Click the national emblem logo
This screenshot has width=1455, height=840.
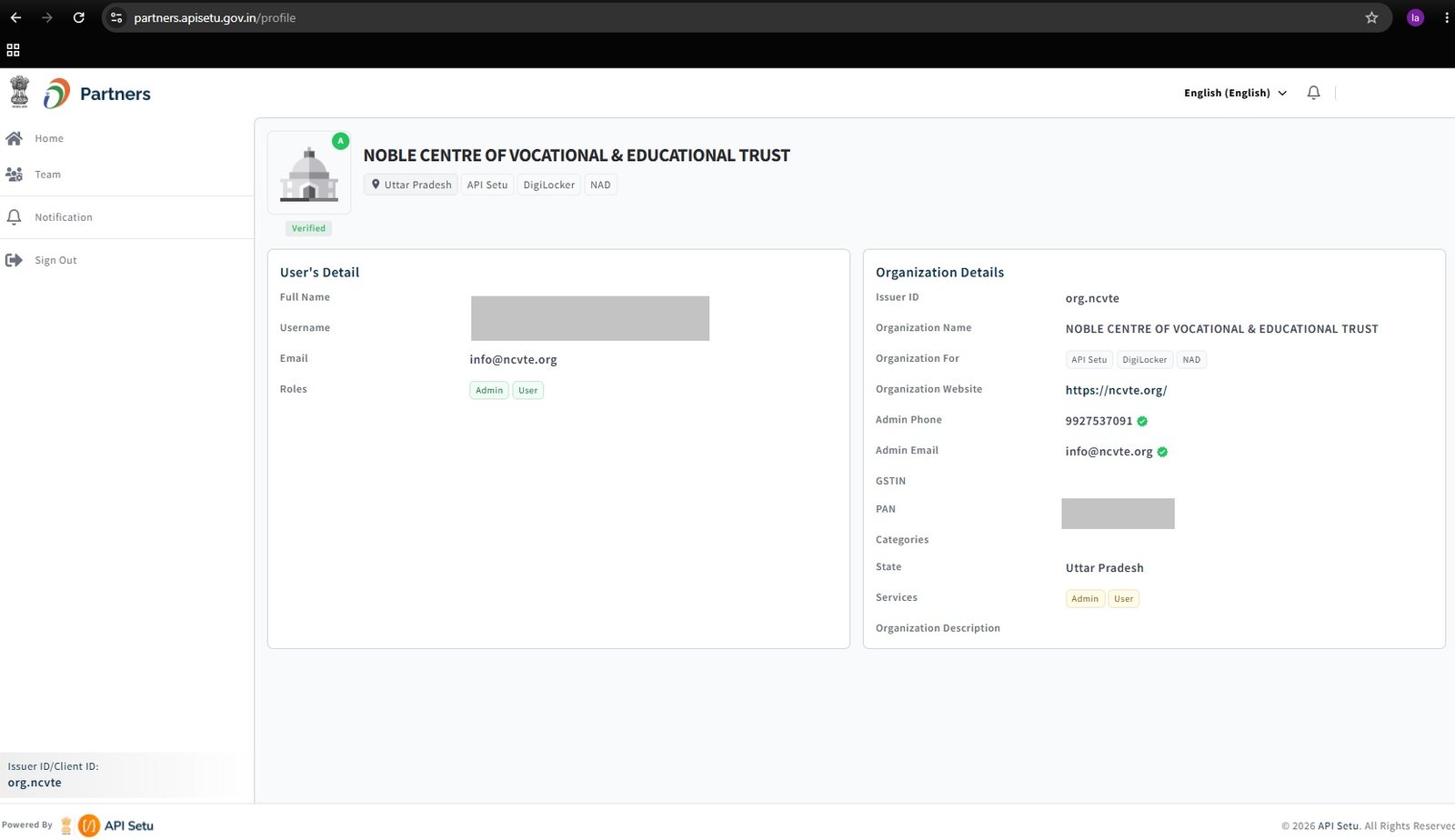[19, 92]
